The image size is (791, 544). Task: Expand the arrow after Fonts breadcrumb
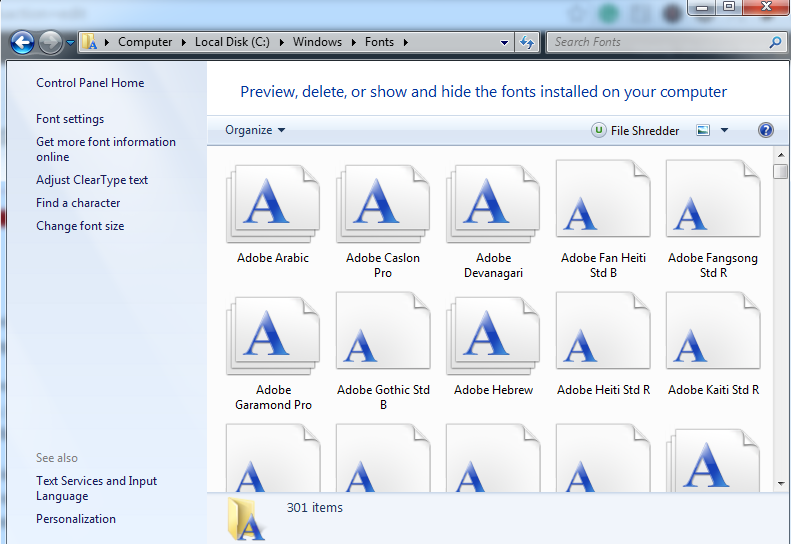click(406, 42)
